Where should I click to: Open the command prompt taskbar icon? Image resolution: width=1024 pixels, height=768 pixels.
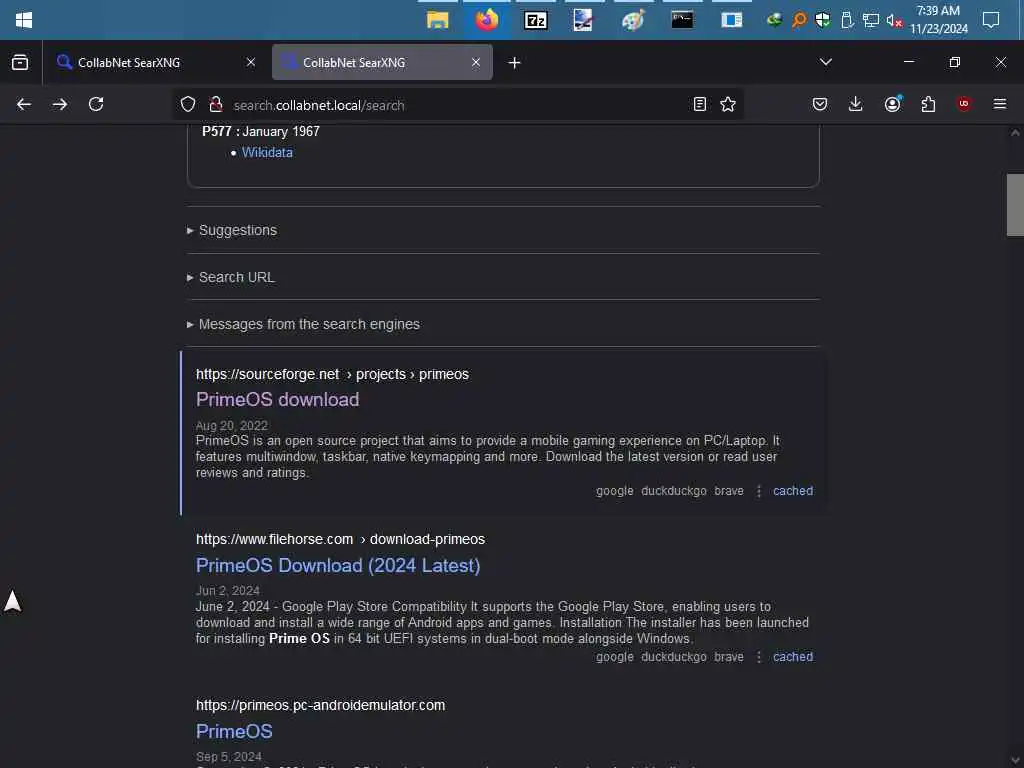click(x=682, y=20)
